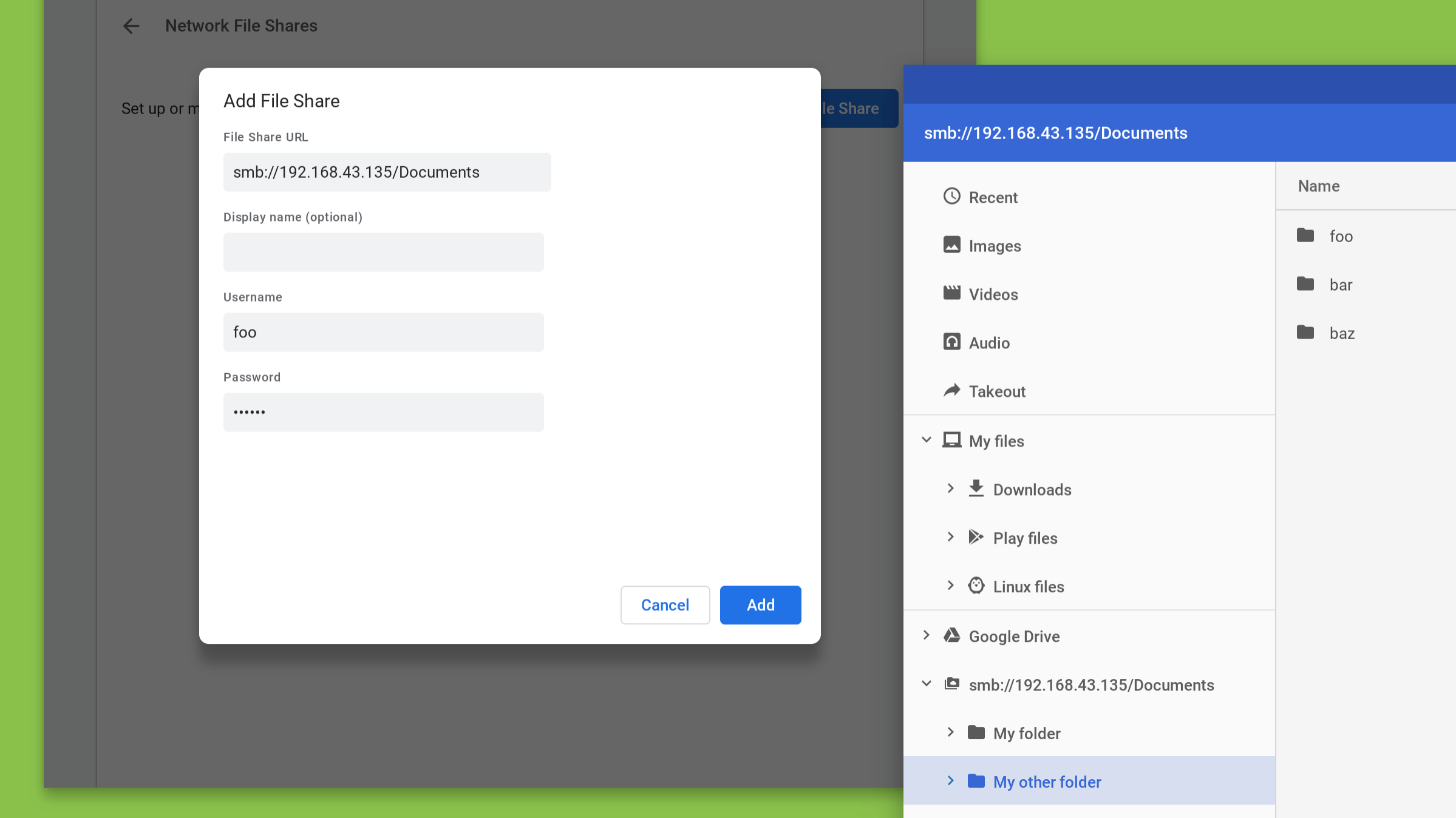1456x818 pixels.
Task: Expand the Play files tree item
Action: click(x=951, y=538)
